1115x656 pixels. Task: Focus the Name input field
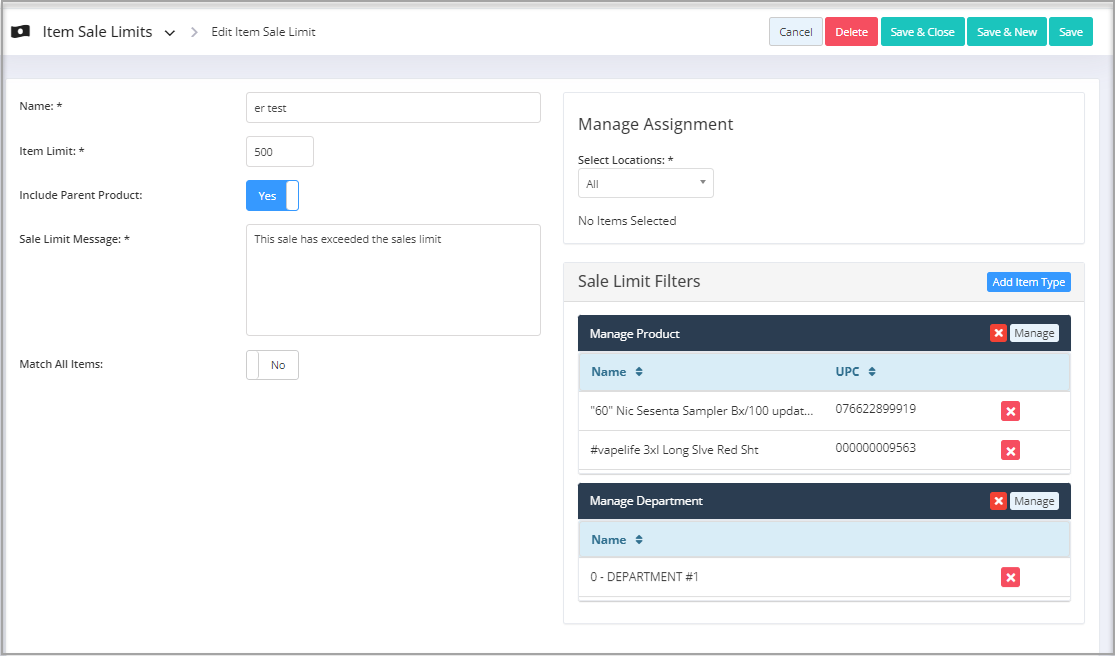click(393, 108)
